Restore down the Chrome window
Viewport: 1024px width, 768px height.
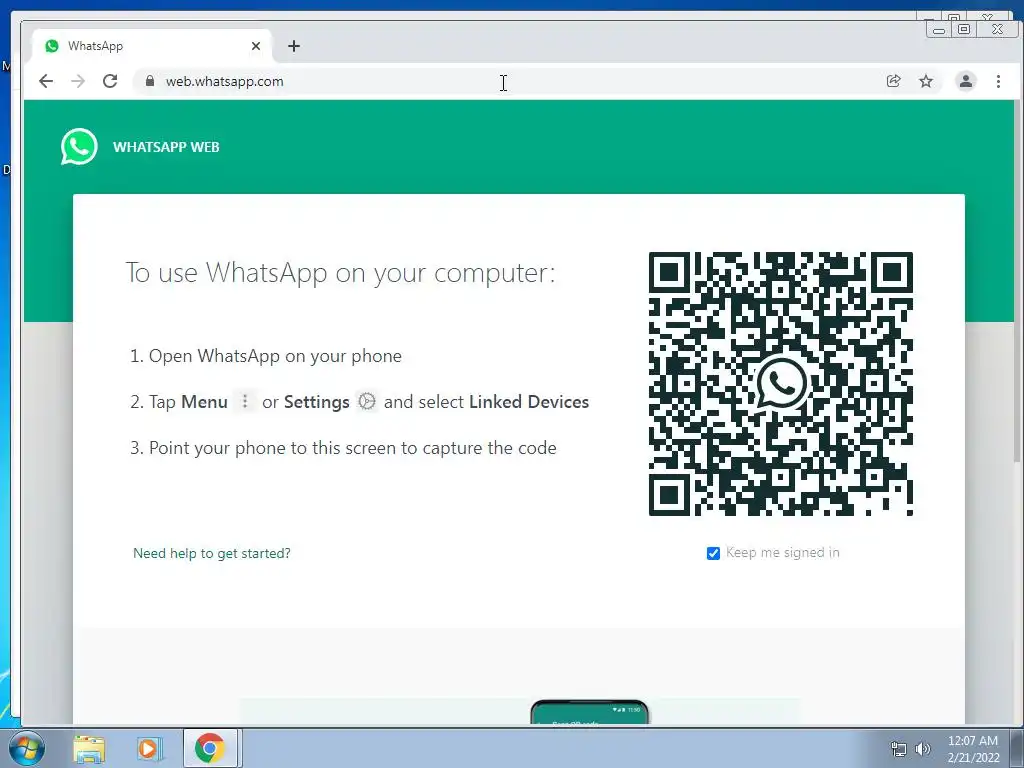964,29
